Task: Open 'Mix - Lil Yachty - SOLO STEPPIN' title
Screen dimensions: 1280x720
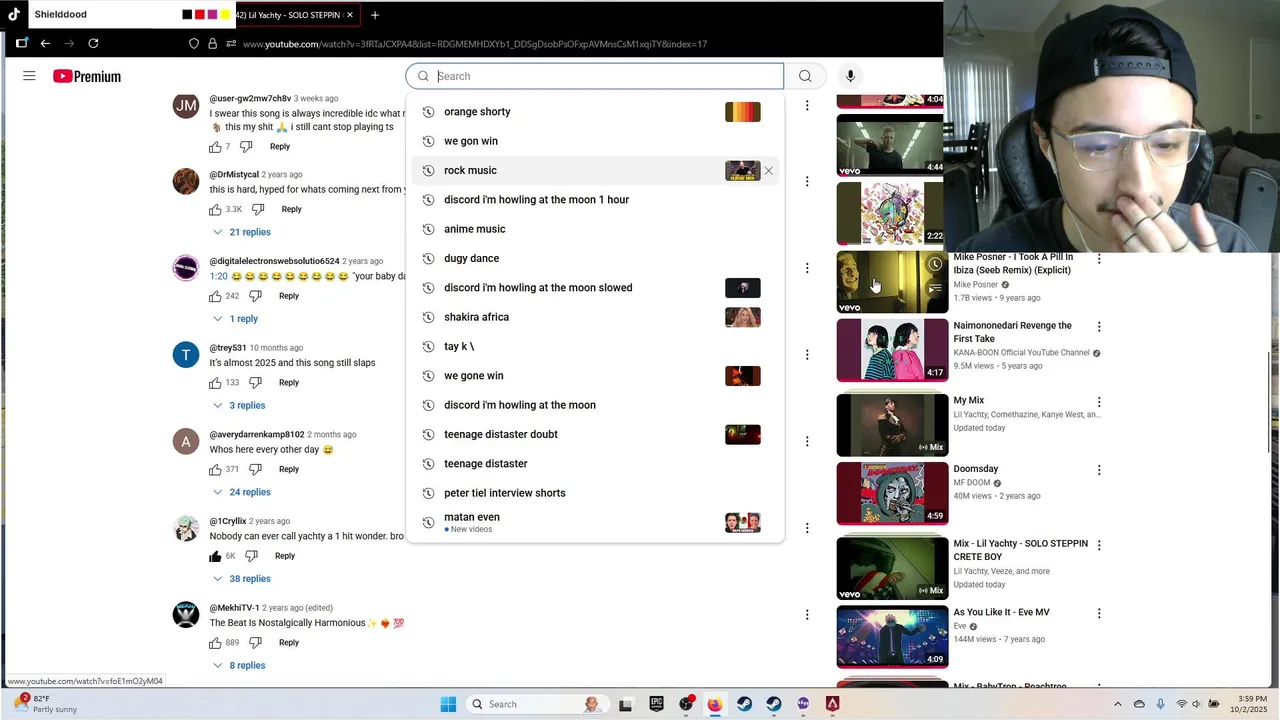Action: click(1020, 550)
